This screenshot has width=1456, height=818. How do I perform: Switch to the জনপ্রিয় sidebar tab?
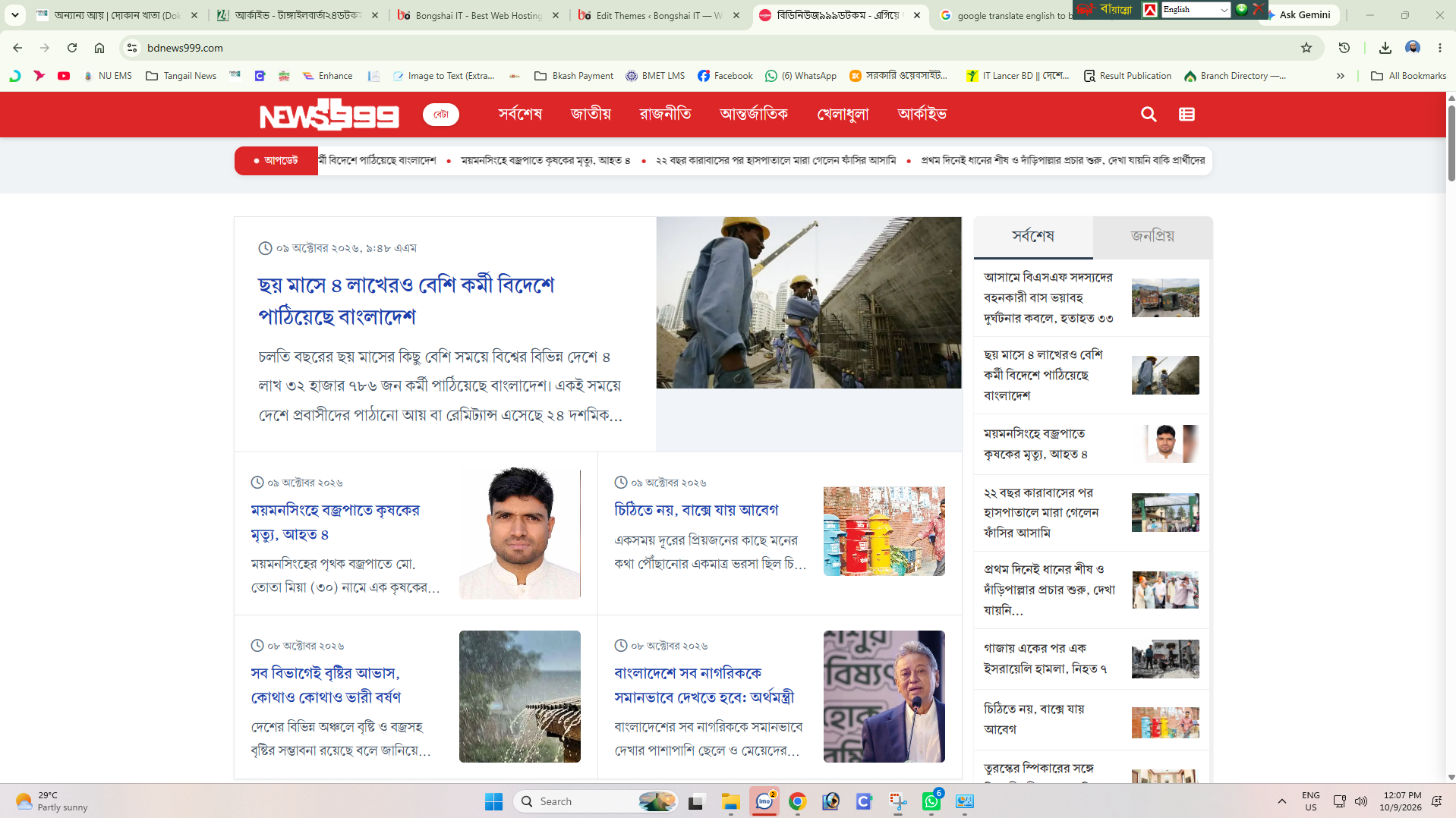pos(1152,237)
